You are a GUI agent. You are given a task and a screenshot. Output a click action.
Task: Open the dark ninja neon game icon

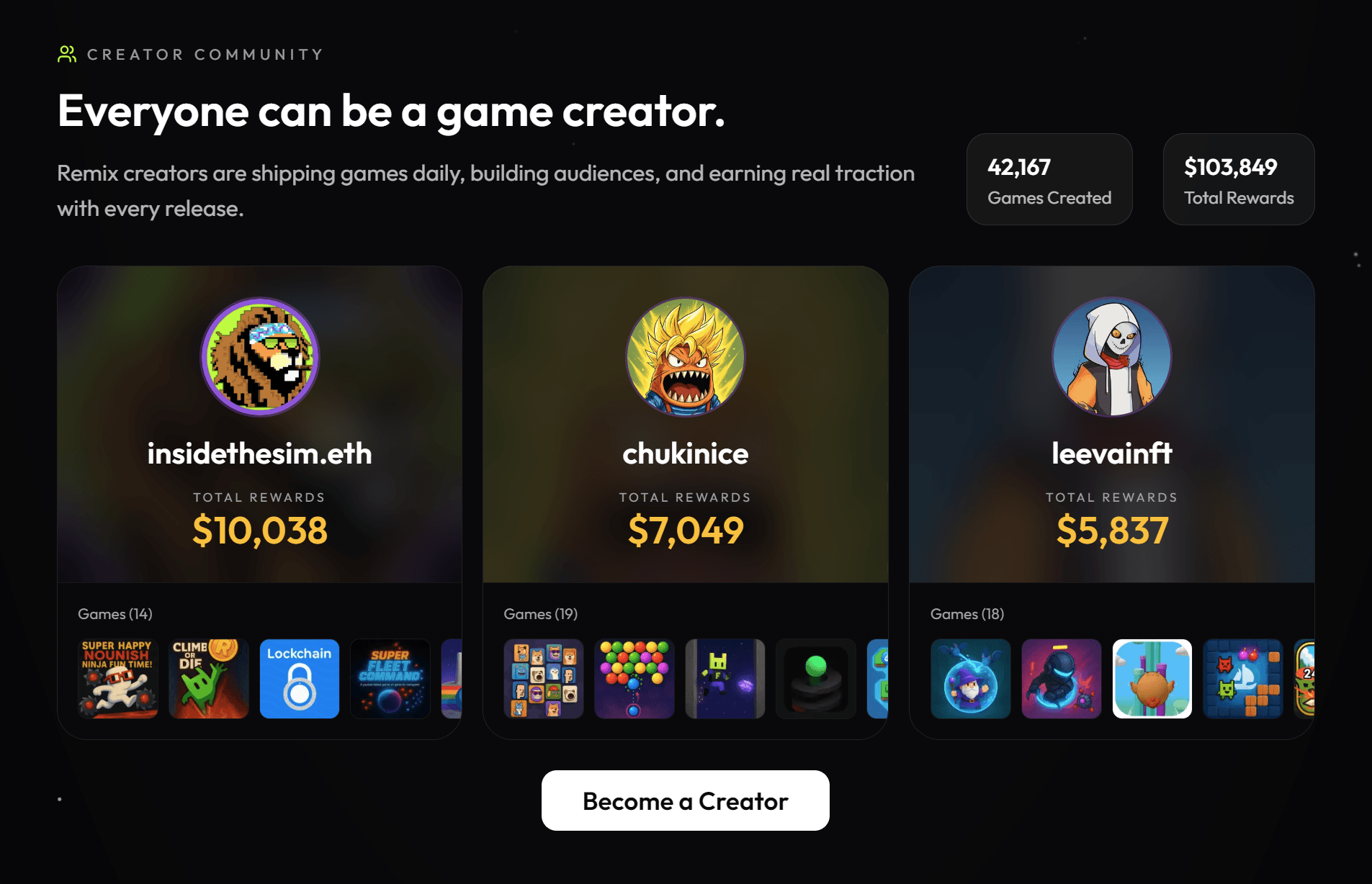tap(1062, 679)
